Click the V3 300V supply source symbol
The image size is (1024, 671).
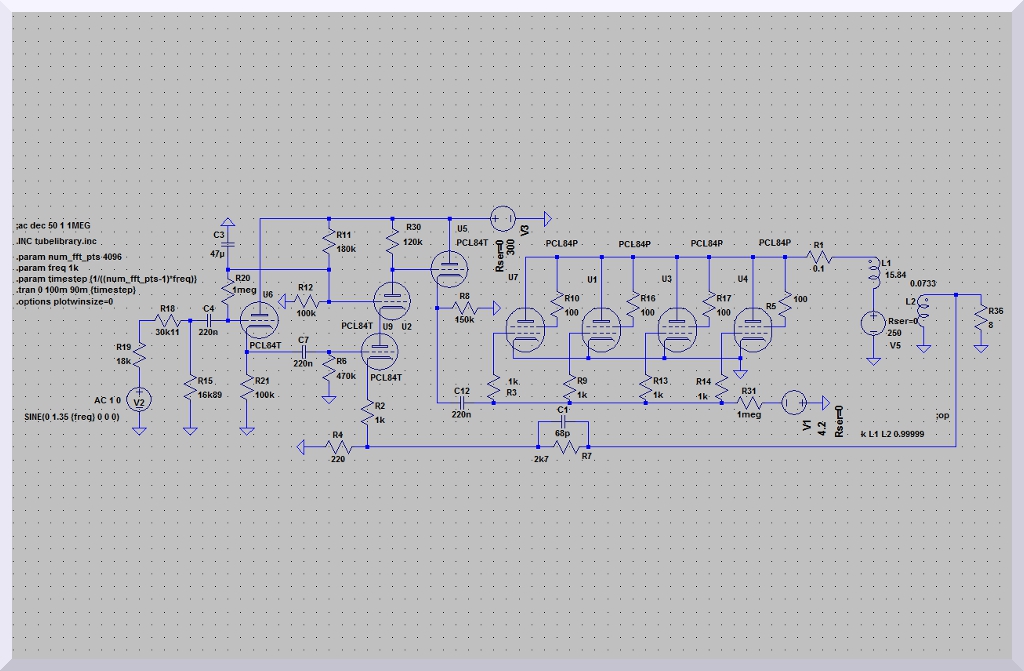(503, 217)
